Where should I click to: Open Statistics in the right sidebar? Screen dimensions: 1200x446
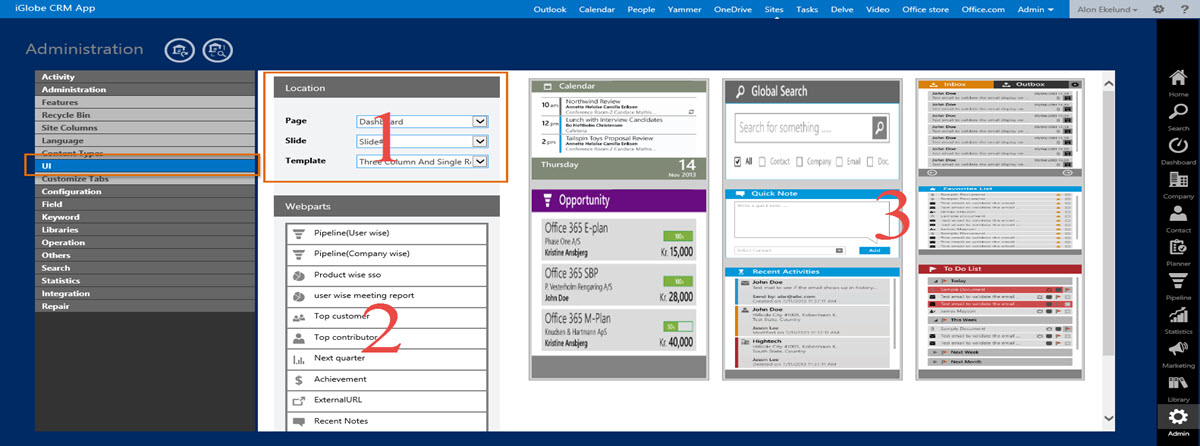tap(1178, 322)
